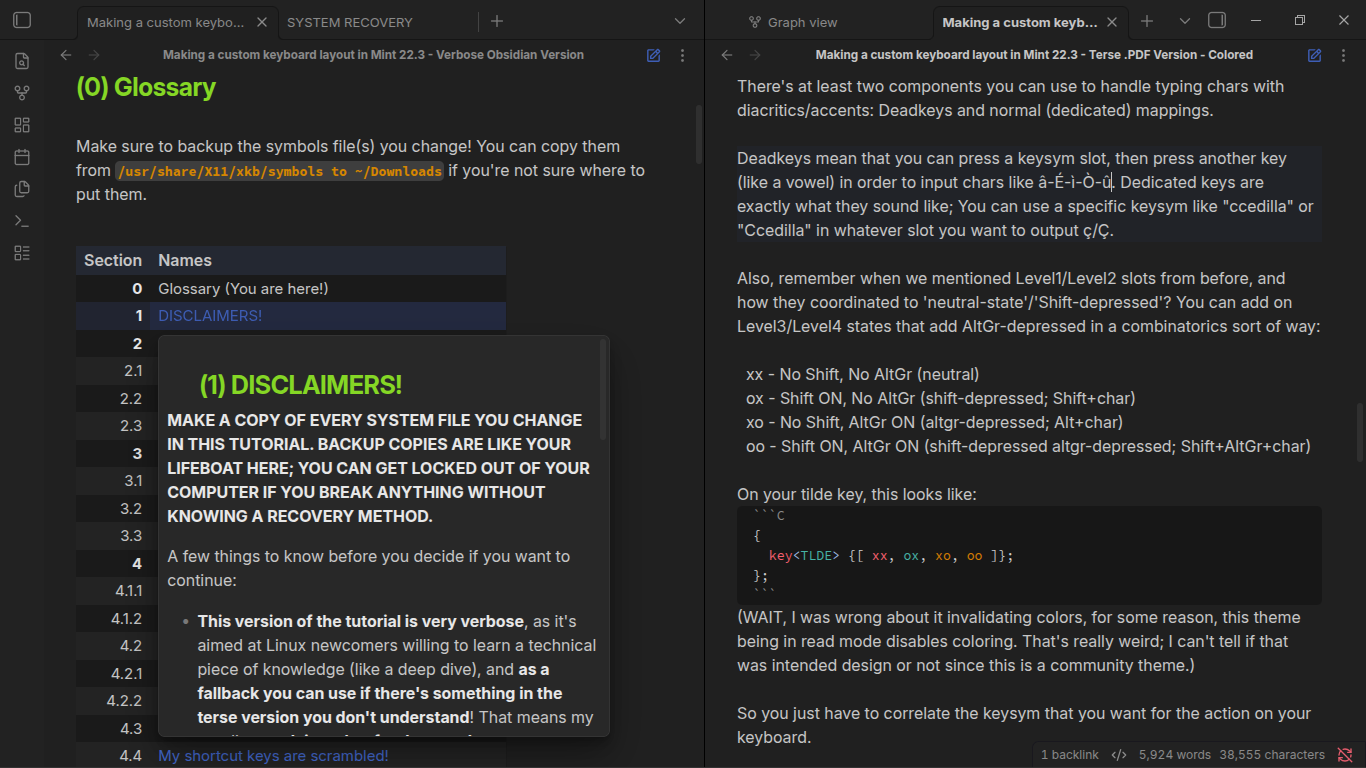Click the bottom list icon in left ribbon

tap(22, 253)
